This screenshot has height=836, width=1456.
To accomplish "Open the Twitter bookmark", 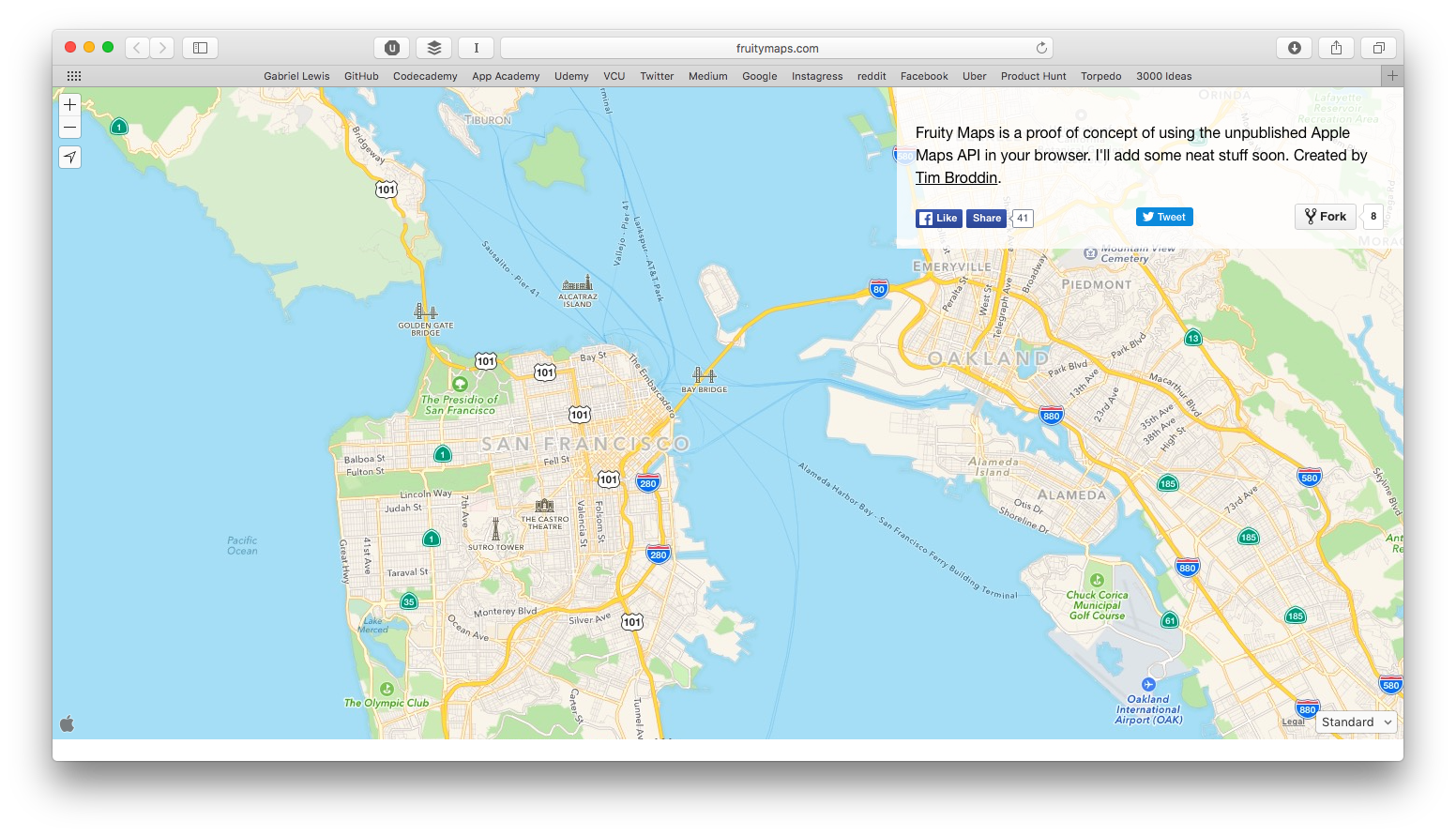I will [657, 76].
